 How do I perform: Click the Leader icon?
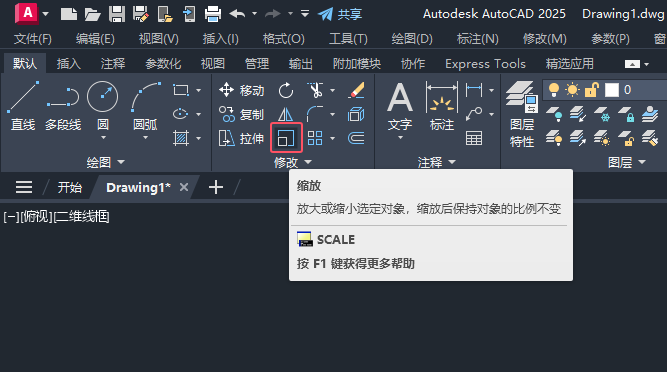(x=474, y=114)
